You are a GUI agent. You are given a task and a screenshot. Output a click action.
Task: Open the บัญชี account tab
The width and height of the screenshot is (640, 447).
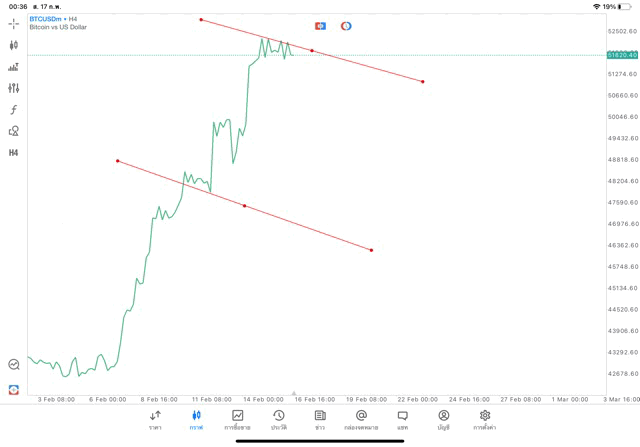(443, 420)
